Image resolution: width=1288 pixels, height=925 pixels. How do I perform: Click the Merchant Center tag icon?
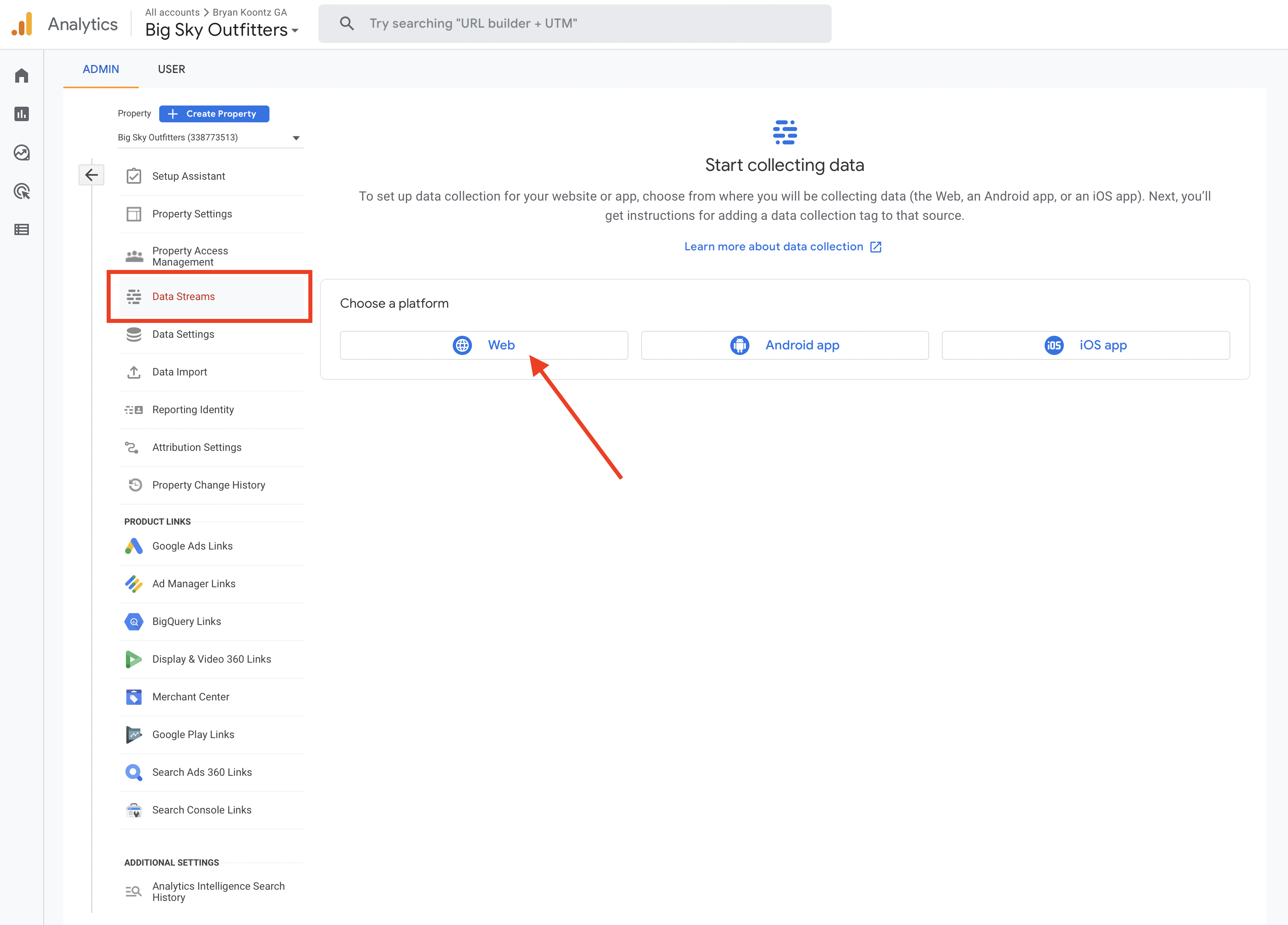tap(134, 697)
